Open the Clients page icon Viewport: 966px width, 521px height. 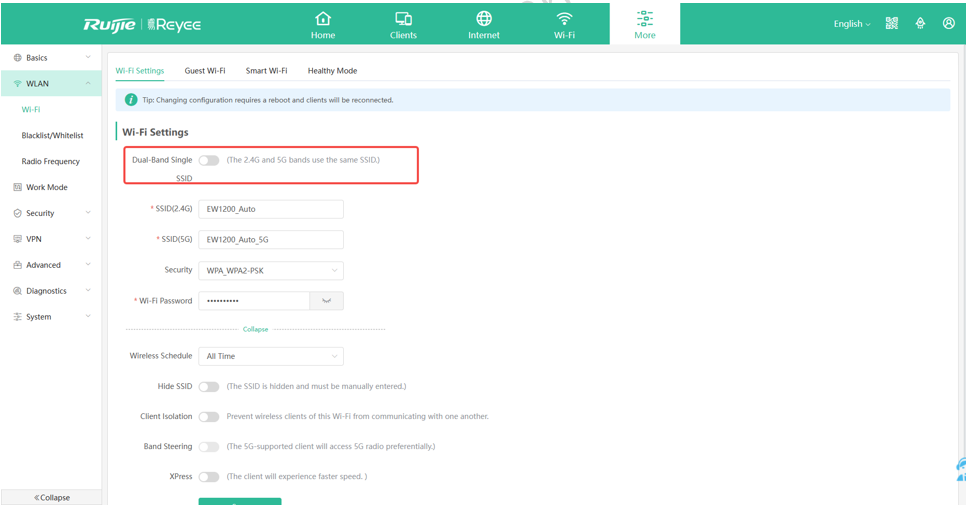[403, 19]
